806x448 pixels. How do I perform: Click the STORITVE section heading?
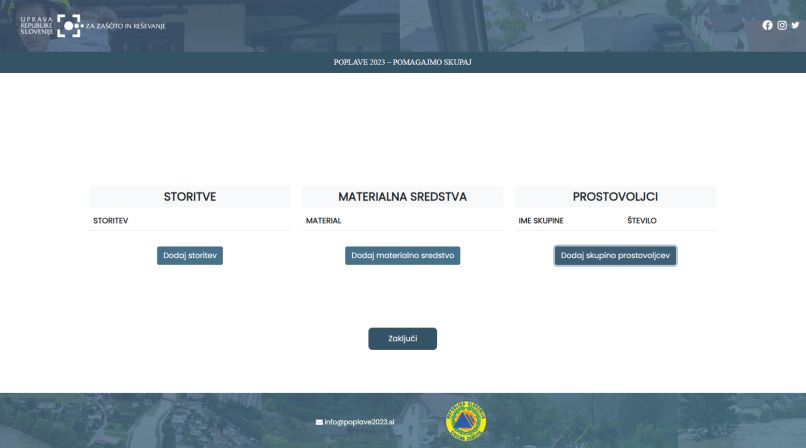click(190, 197)
